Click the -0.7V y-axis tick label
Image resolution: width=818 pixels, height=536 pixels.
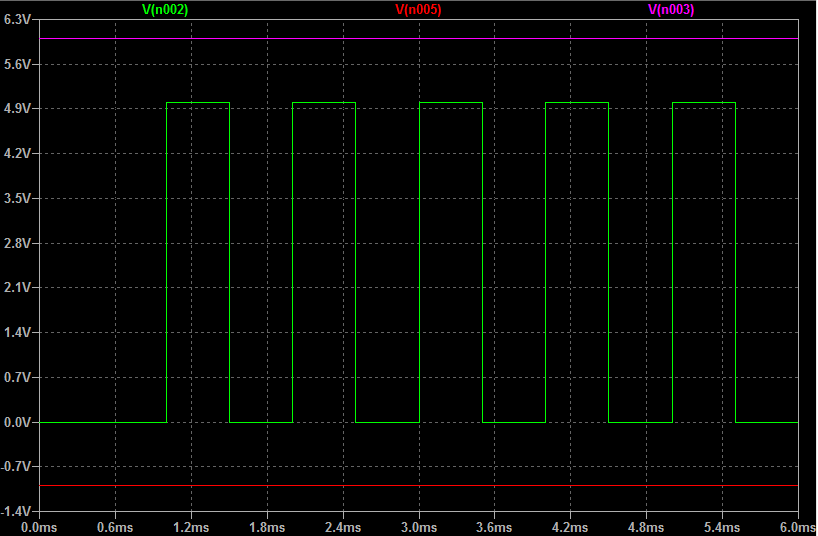pyautogui.click(x=17, y=467)
